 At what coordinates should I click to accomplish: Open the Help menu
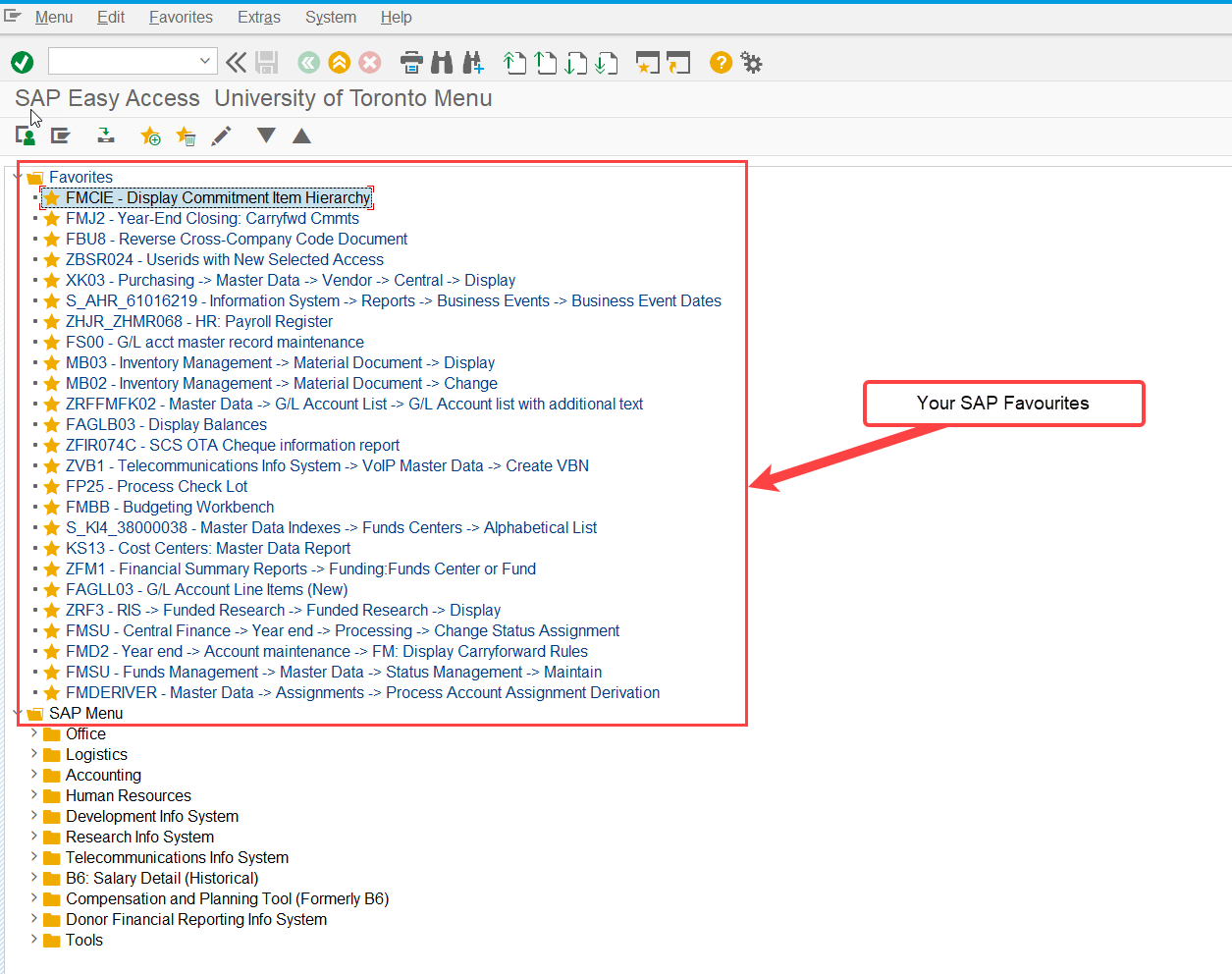pyautogui.click(x=397, y=17)
